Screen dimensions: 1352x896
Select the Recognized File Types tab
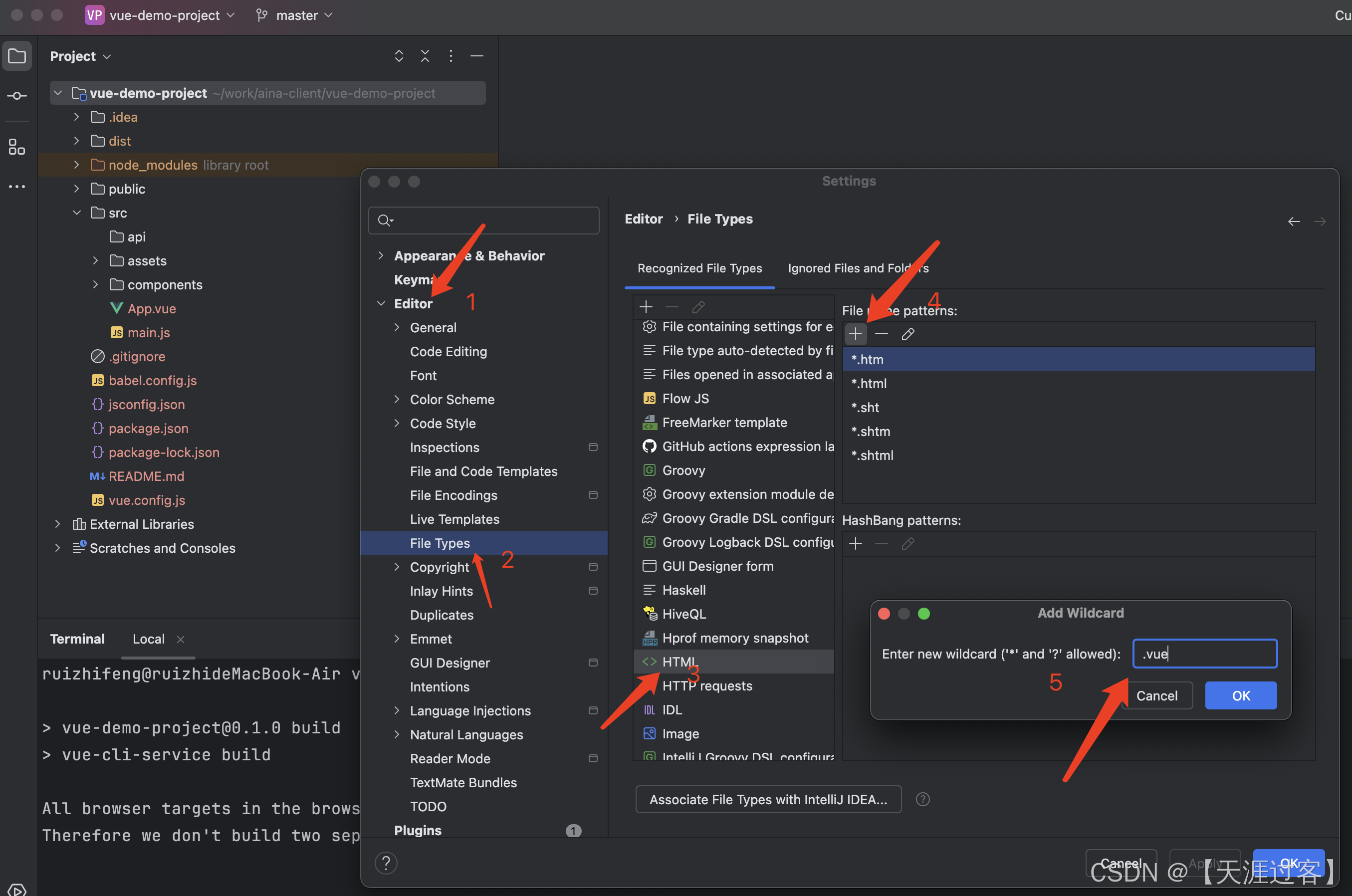(699, 267)
